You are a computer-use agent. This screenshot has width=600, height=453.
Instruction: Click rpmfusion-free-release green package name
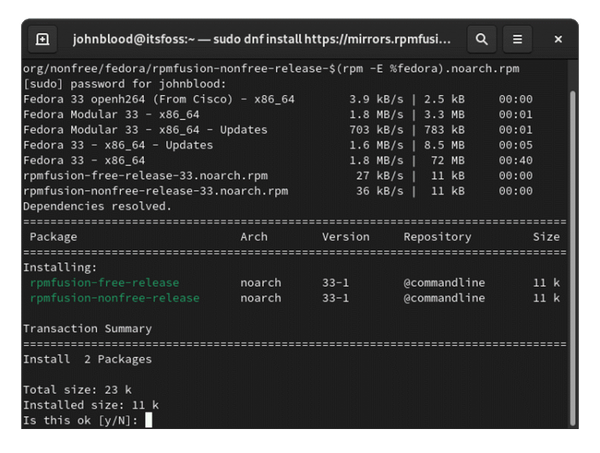(104, 283)
